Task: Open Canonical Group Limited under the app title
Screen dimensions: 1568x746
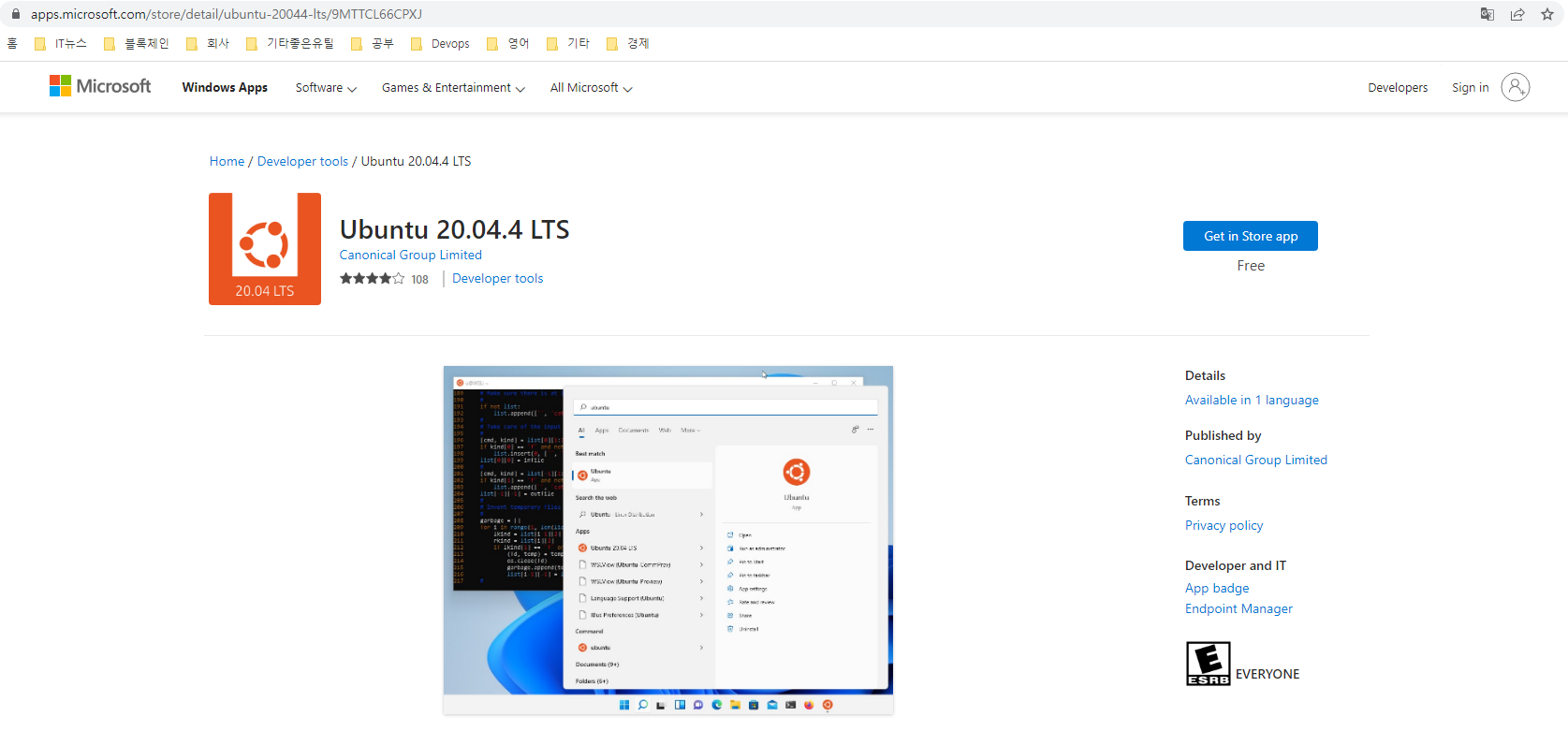Action: 410,255
